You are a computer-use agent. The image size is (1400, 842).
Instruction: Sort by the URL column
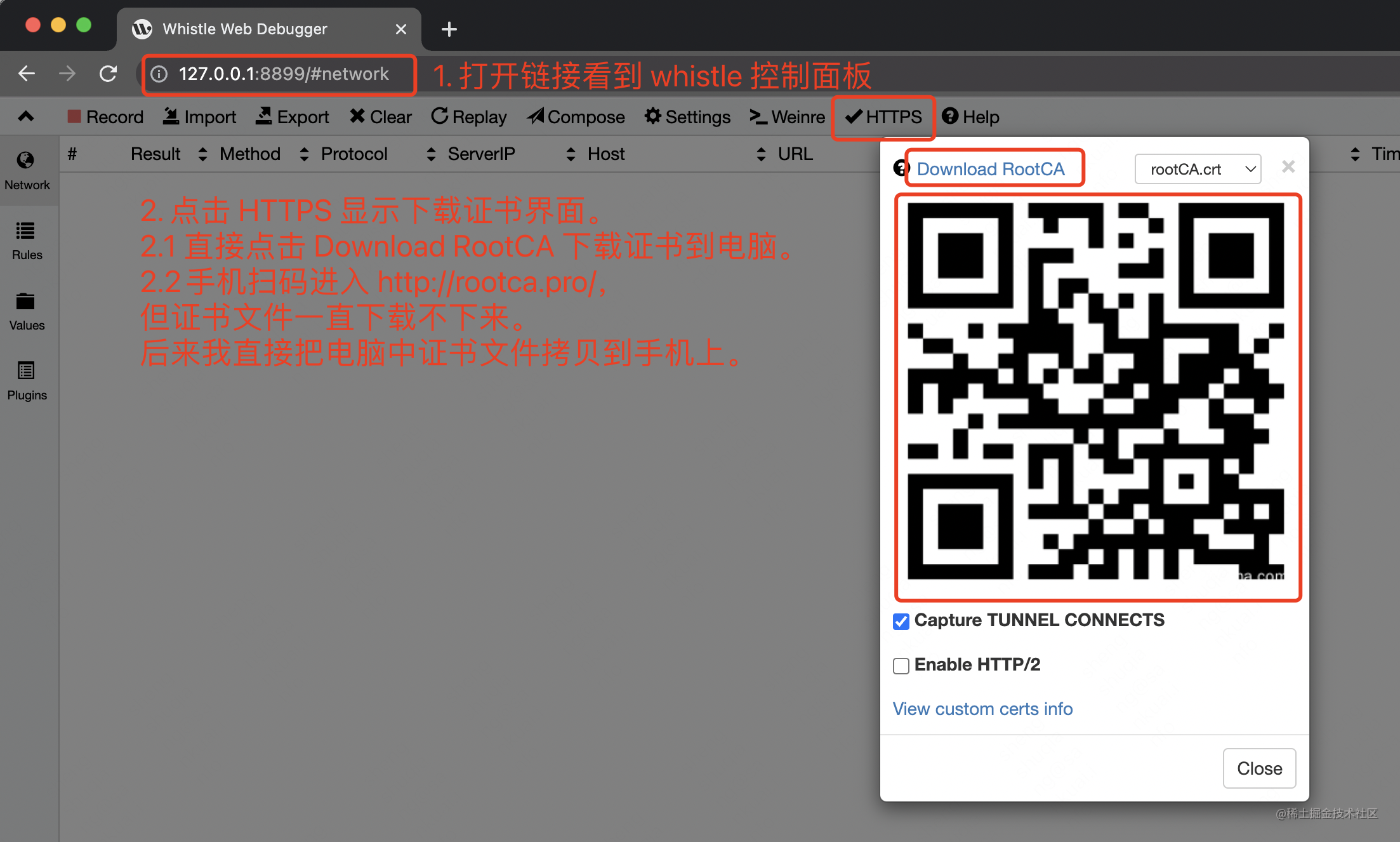point(795,154)
